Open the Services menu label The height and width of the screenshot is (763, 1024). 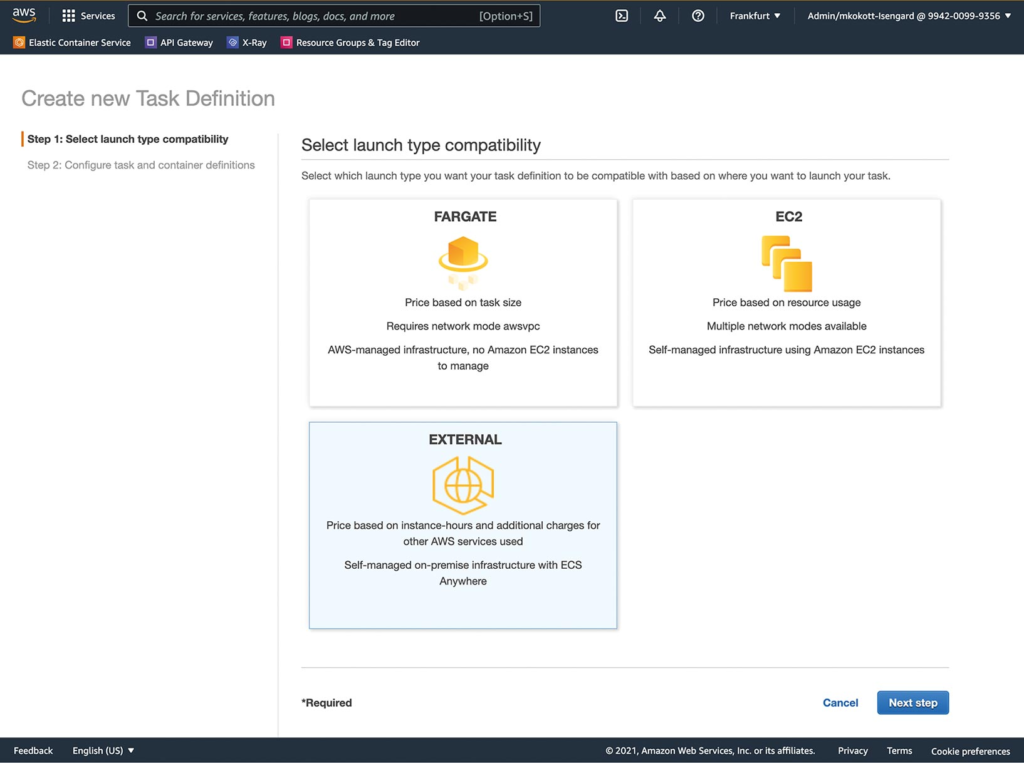[98, 16]
